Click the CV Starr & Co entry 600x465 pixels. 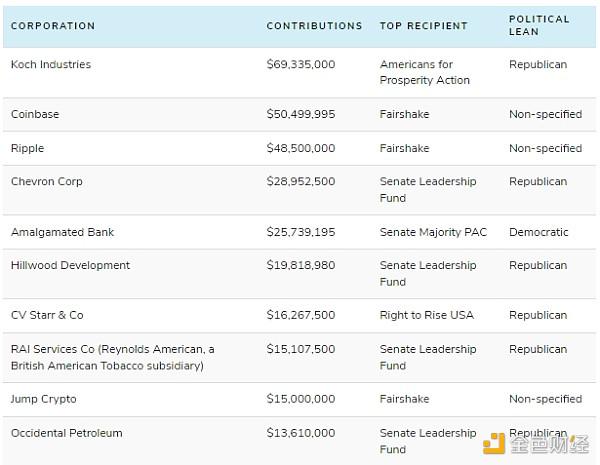(47, 315)
